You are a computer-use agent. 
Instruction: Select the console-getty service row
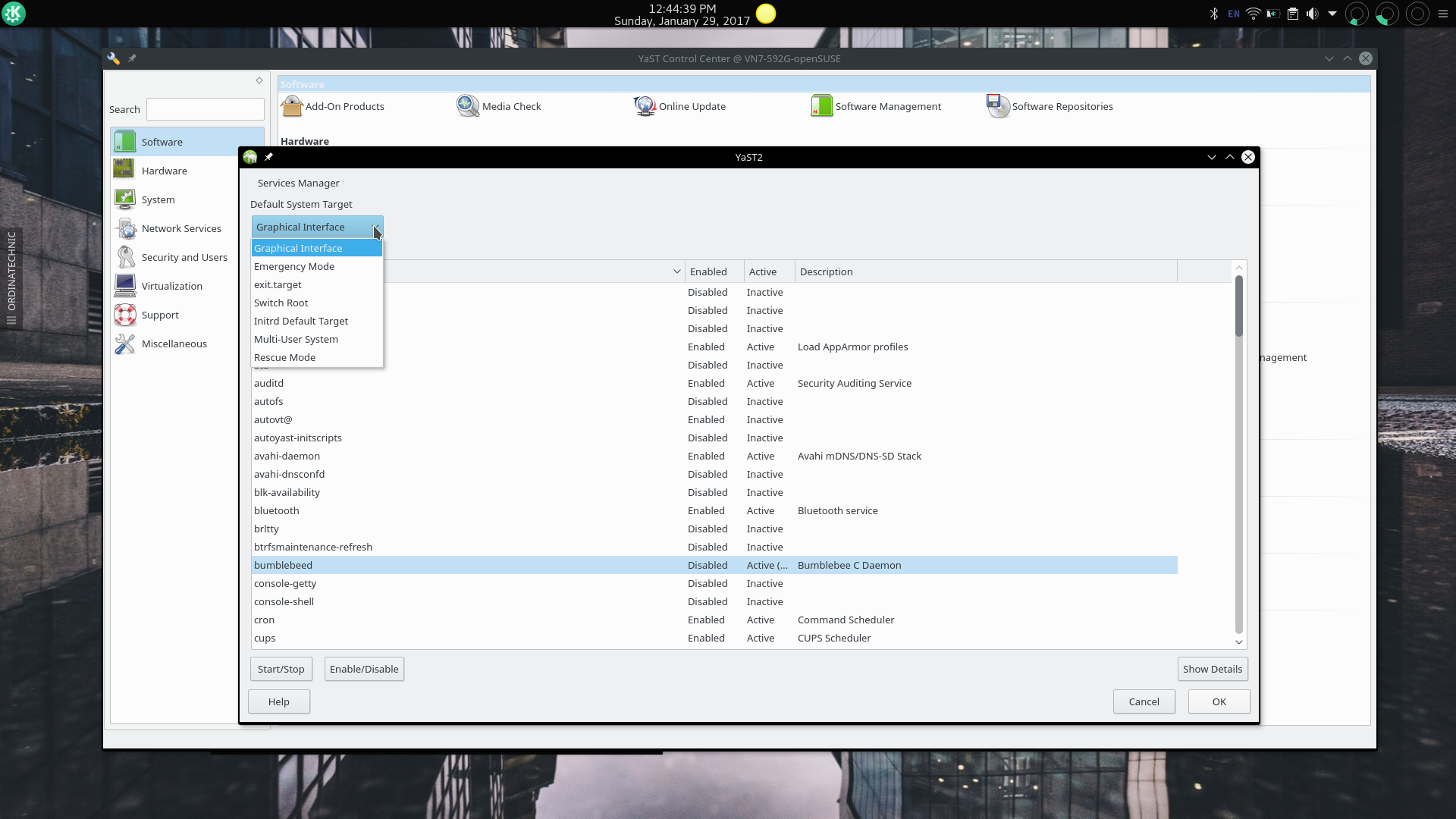(x=714, y=583)
